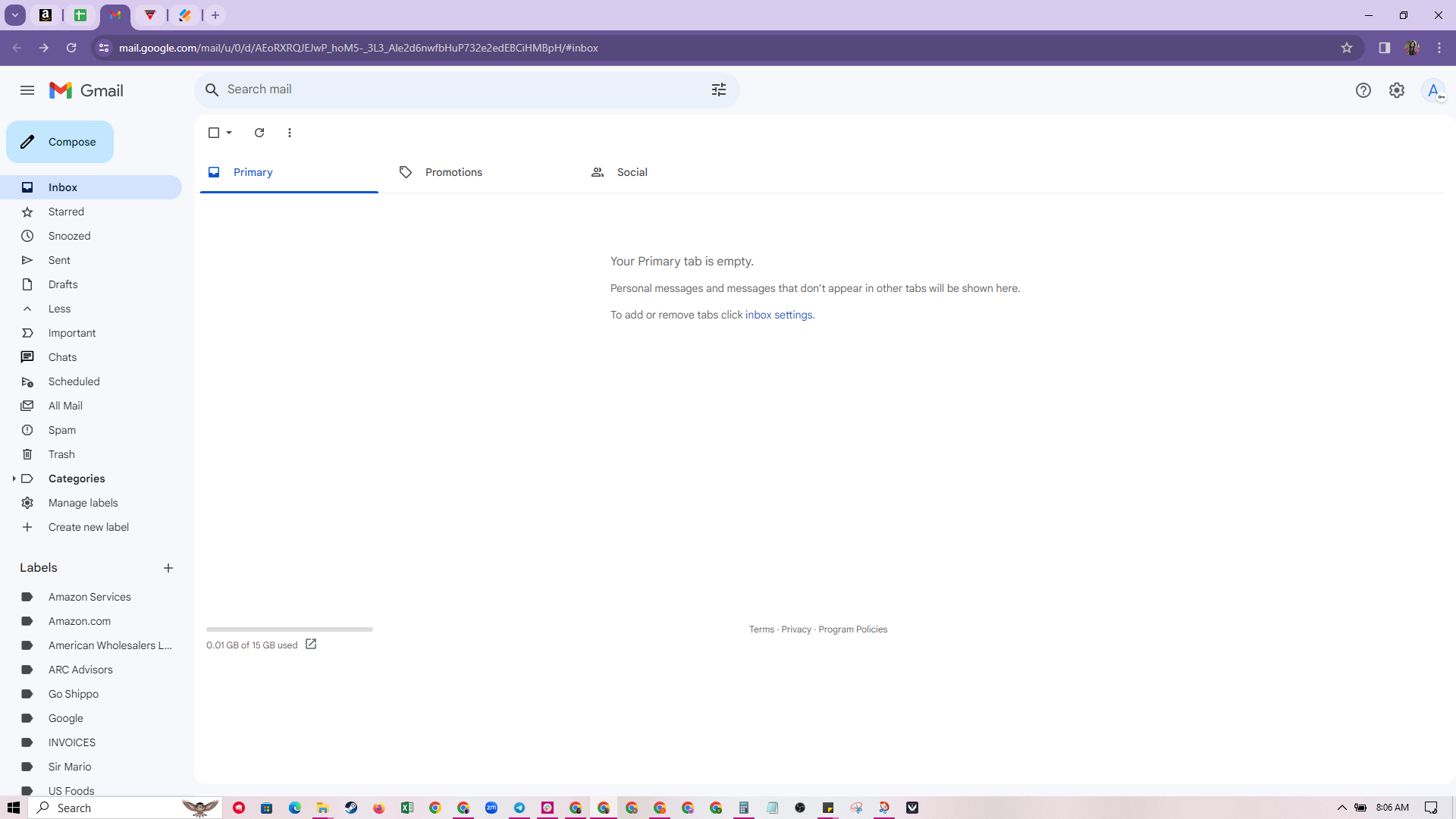Open the Support help icon
The width and height of the screenshot is (1456, 819).
[x=1363, y=90]
